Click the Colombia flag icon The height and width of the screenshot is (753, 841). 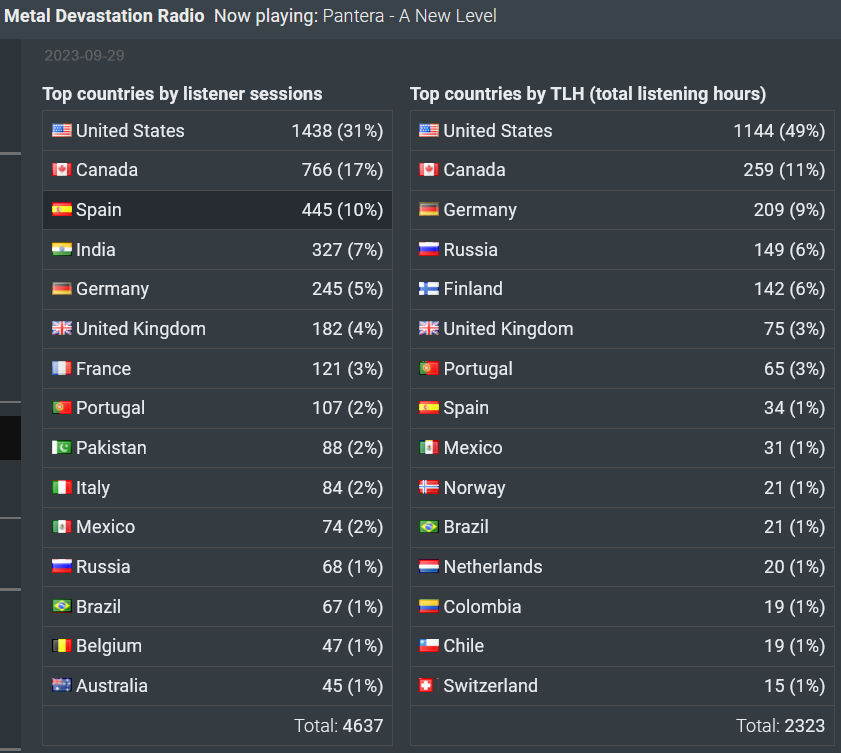pos(429,606)
